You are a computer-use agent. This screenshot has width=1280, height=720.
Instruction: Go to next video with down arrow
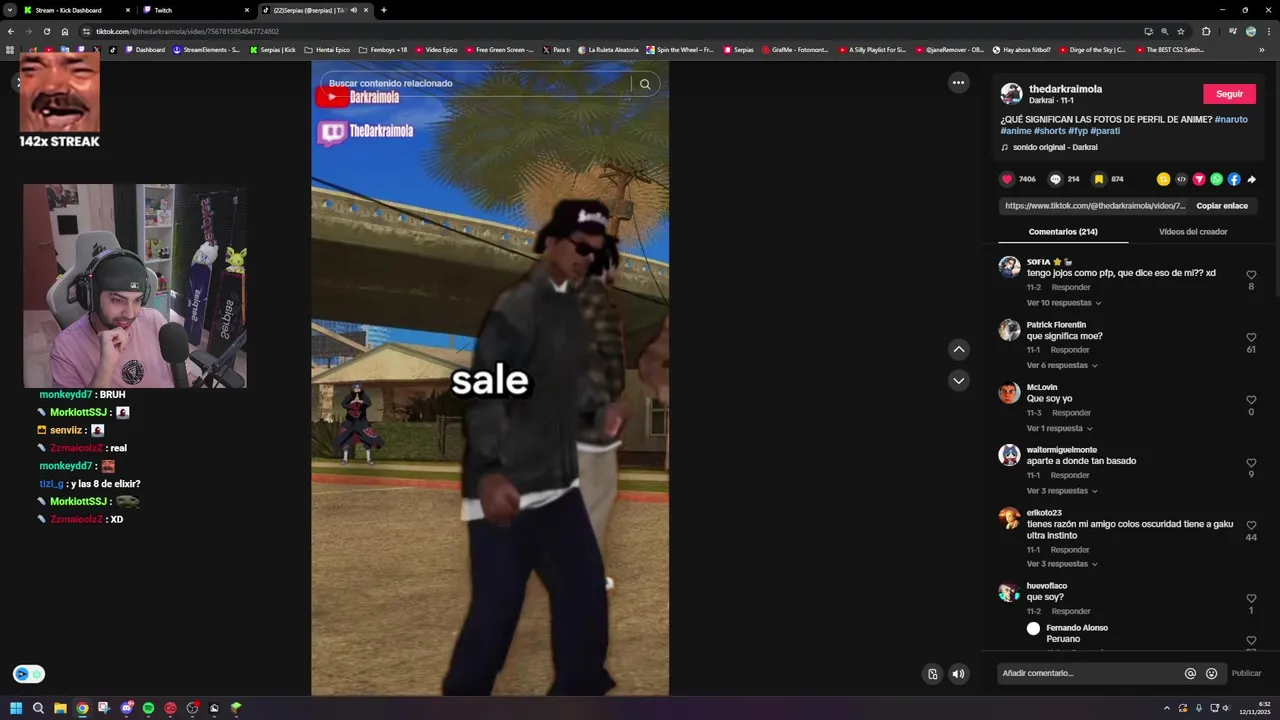959,380
